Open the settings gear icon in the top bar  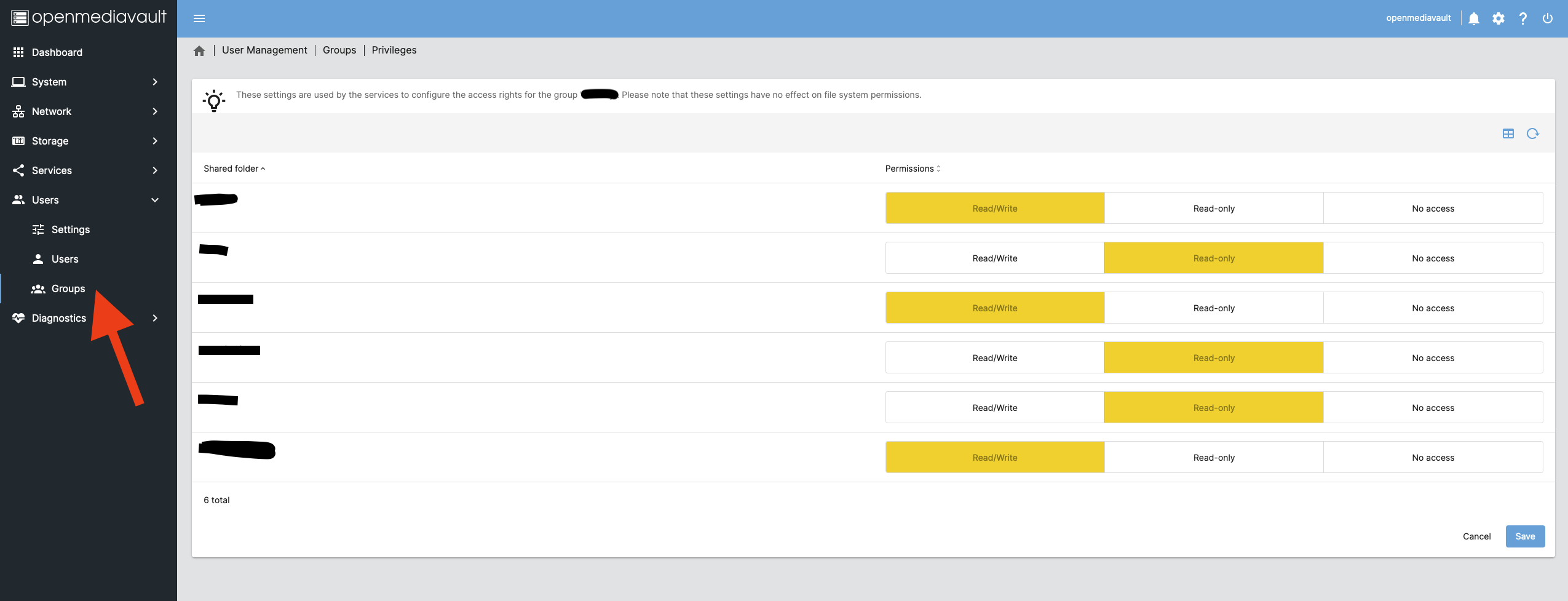1499,18
